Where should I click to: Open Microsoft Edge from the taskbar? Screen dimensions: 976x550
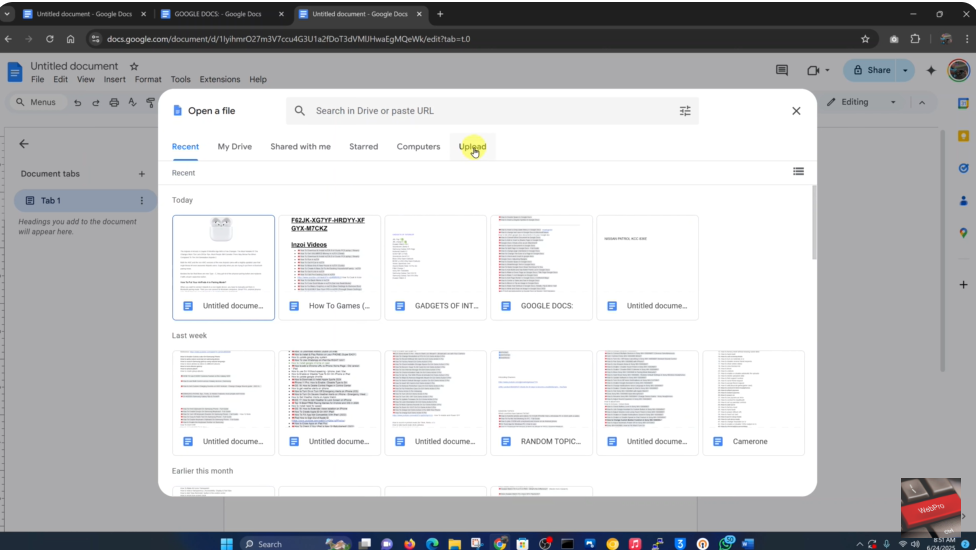pyautogui.click(x=432, y=544)
